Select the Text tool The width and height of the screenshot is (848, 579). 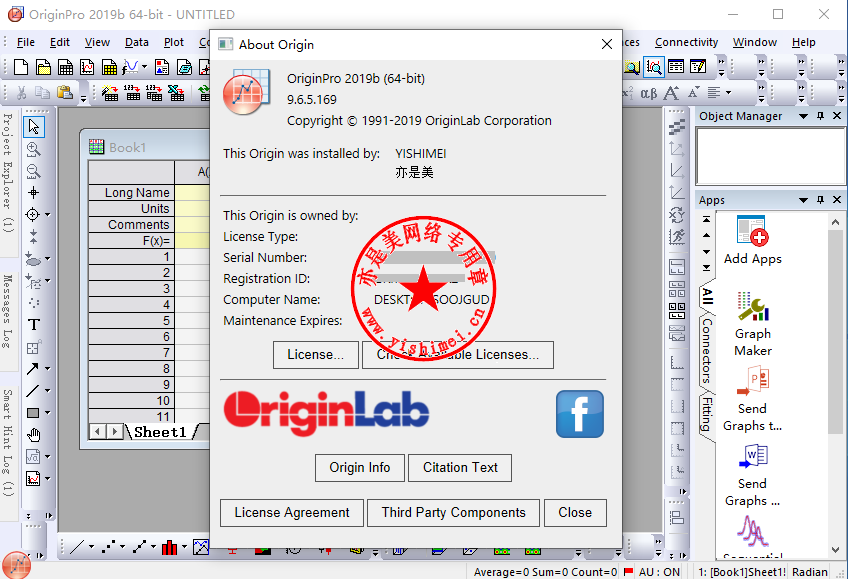click(x=34, y=324)
